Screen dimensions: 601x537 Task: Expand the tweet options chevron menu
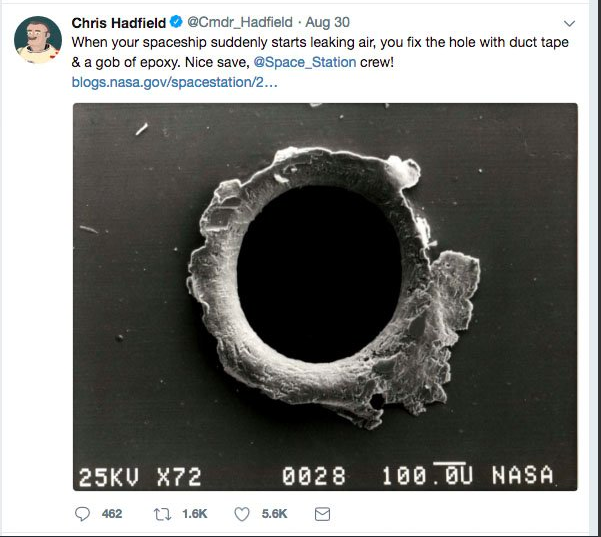(x=570, y=24)
